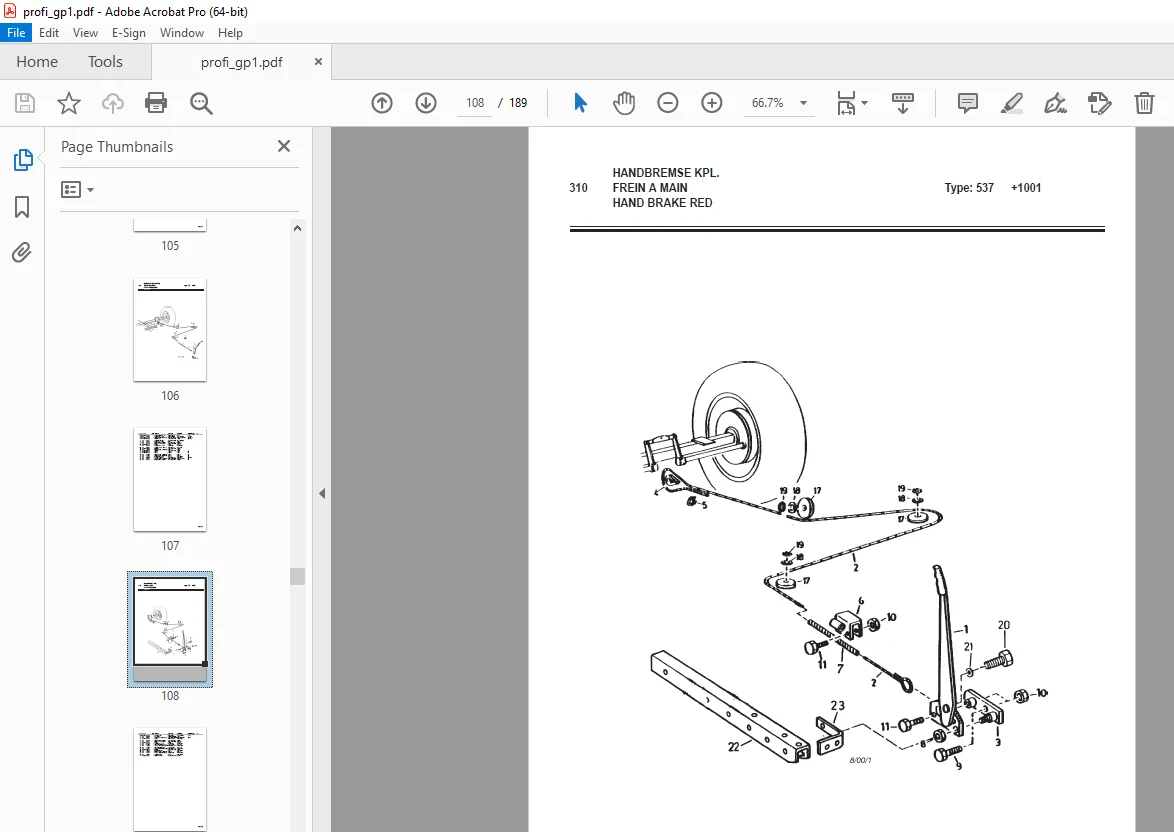Open the zoom level dropdown arrow
The width and height of the screenshot is (1174, 832).
(803, 103)
